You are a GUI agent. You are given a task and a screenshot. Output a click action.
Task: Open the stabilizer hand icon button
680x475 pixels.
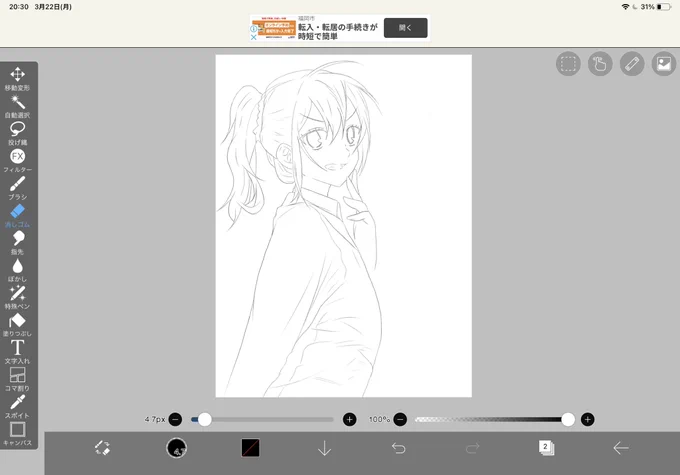click(600, 64)
